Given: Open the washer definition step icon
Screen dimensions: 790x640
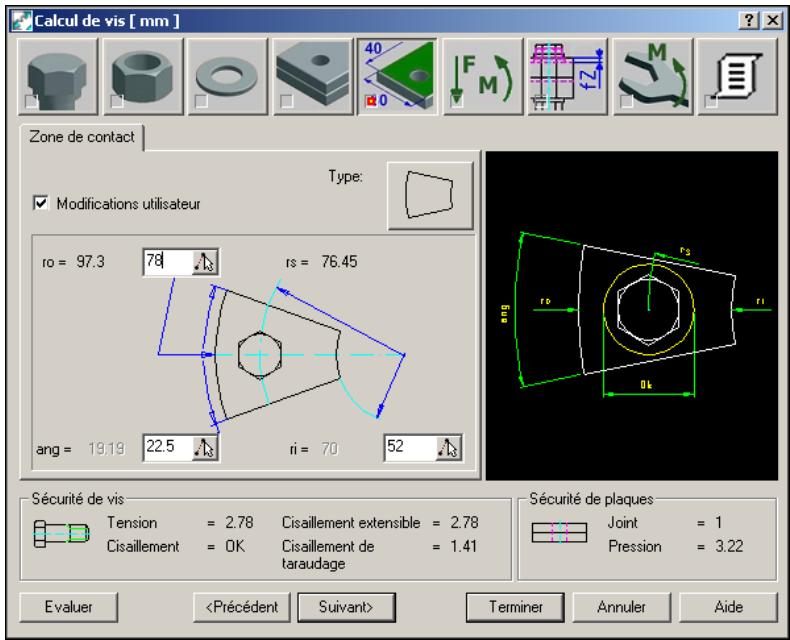Looking at the screenshot, I should coord(227,77).
